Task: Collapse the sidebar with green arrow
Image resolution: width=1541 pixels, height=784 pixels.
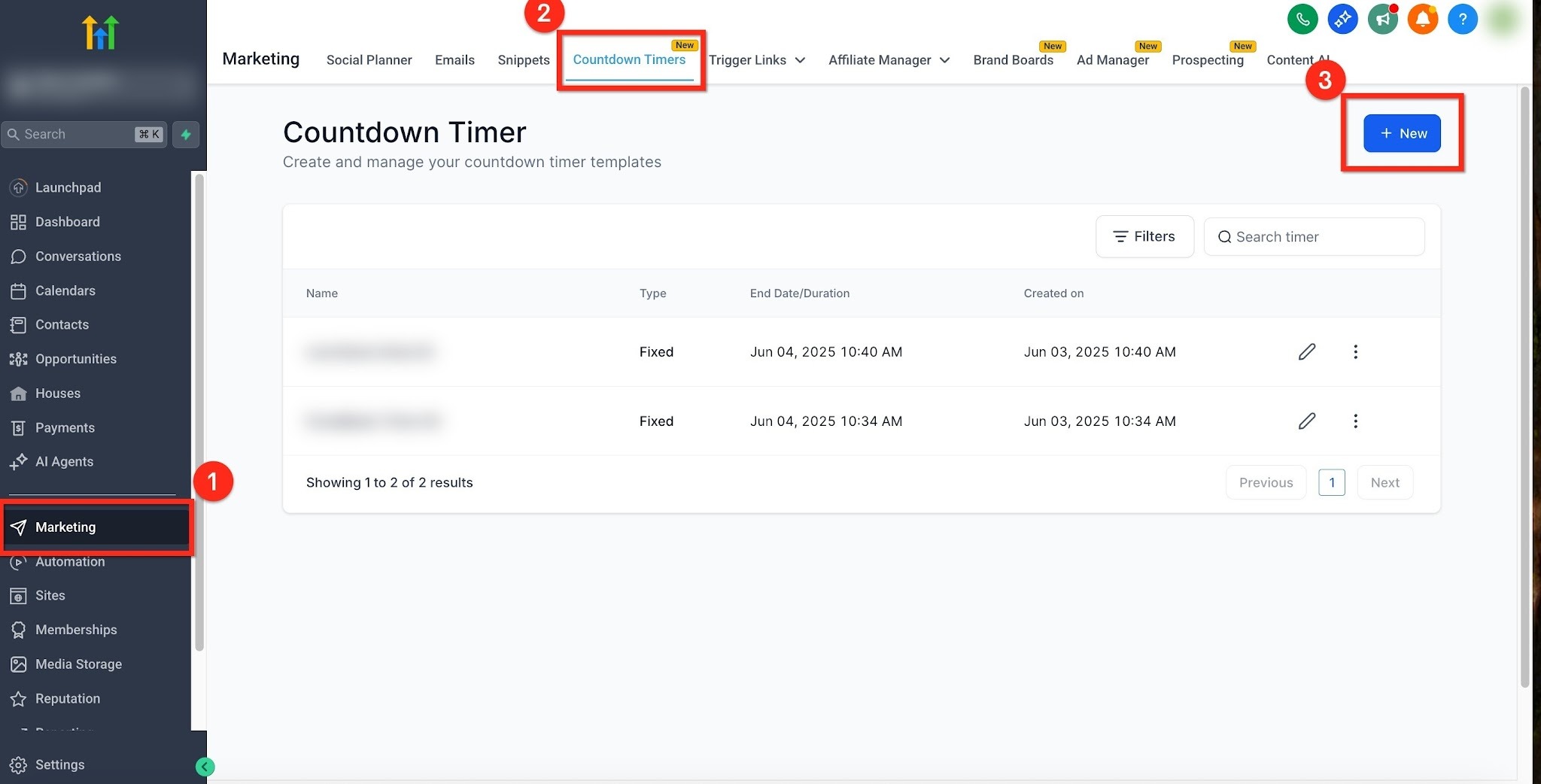Action: pos(205,767)
